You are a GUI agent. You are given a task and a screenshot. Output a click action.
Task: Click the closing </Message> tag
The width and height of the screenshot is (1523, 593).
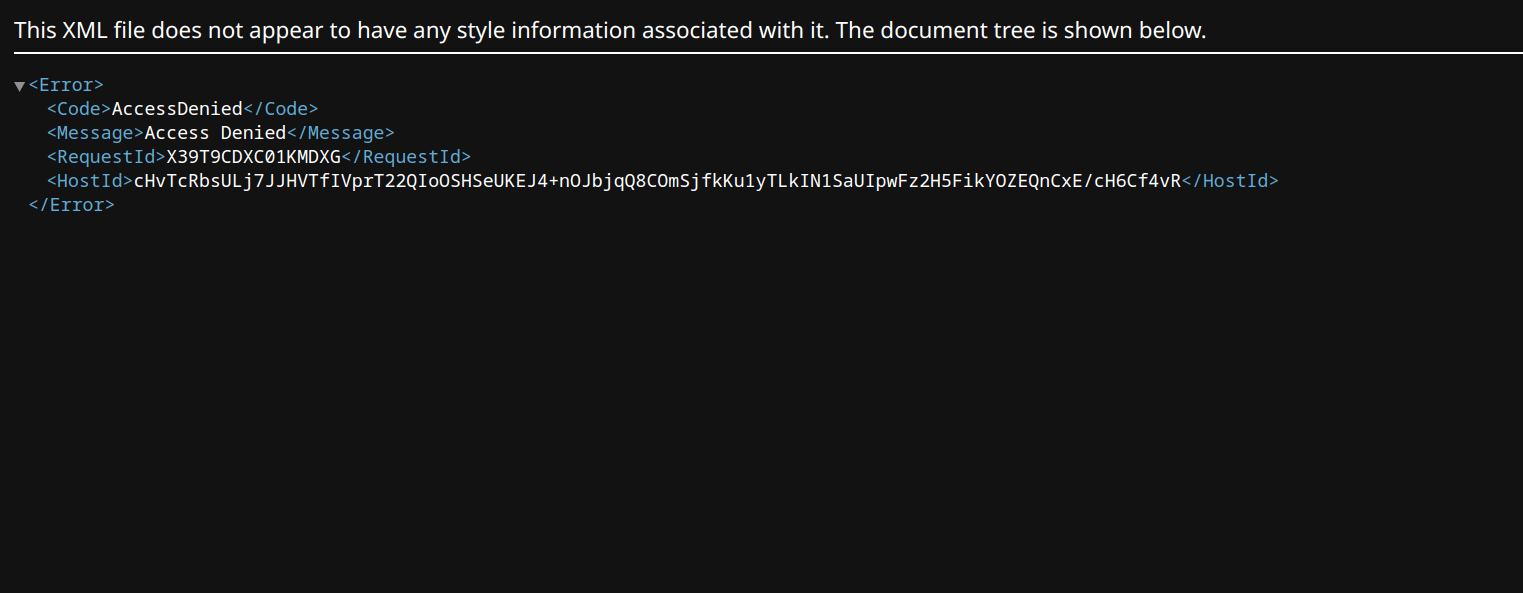tap(341, 133)
